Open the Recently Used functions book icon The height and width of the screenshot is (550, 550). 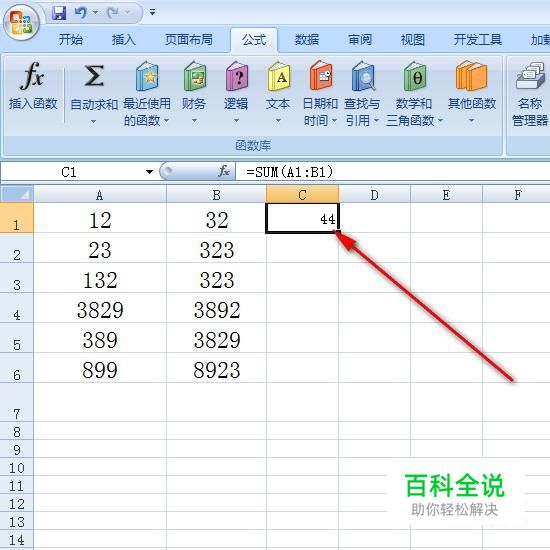(x=147, y=76)
